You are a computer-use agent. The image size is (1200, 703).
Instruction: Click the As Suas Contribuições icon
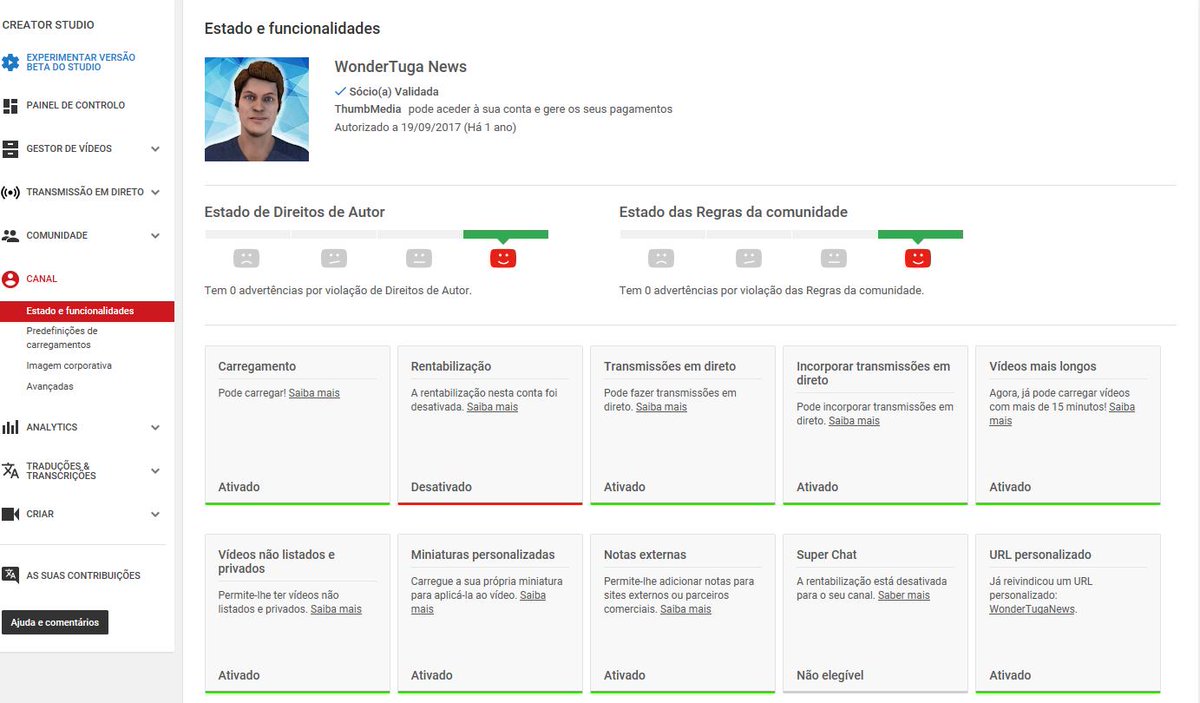point(10,575)
